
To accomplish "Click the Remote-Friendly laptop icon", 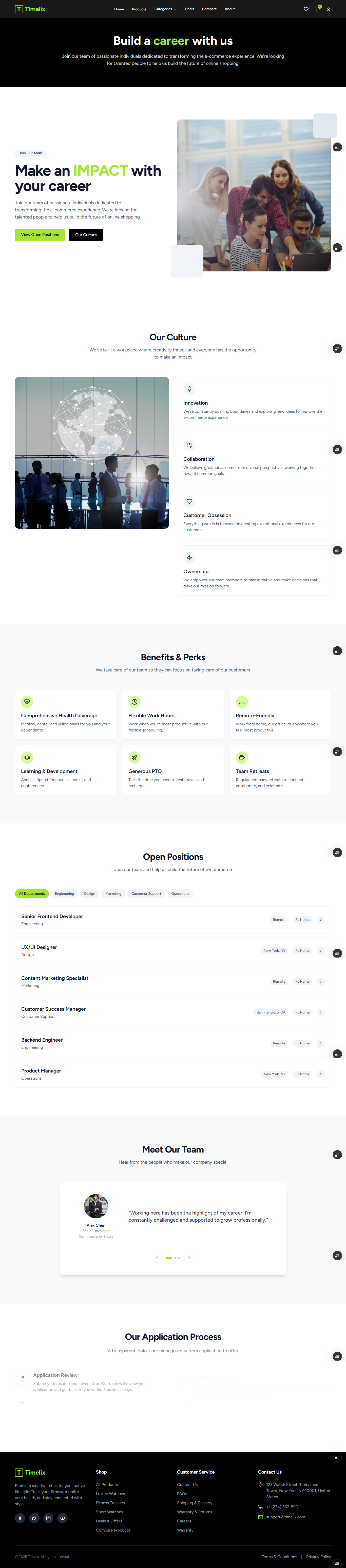I will pos(242,702).
